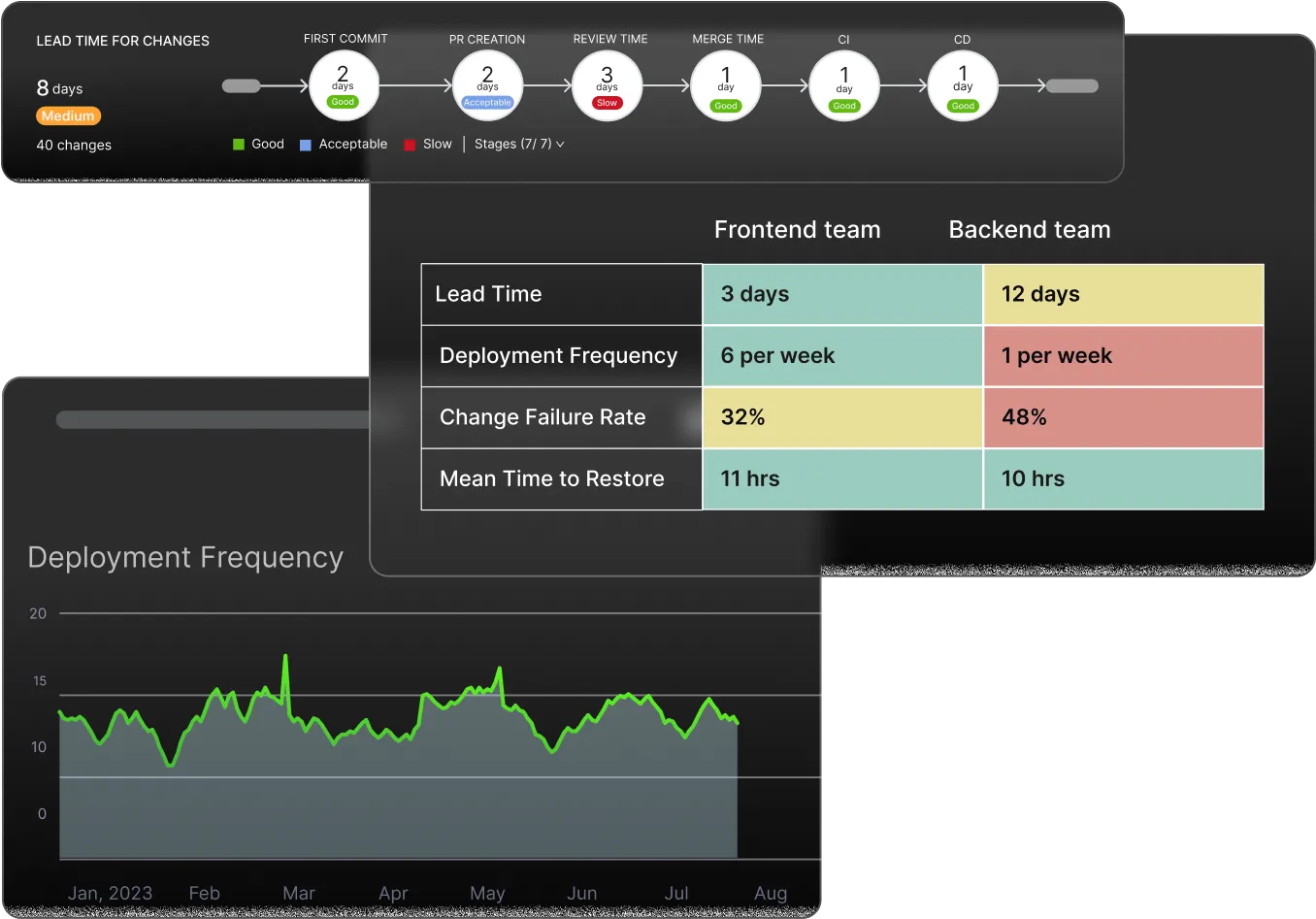This screenshot has height=919, width=1316.
Task: Select the First Commit pipeline stage circle
Action: (x=344, y=85)
